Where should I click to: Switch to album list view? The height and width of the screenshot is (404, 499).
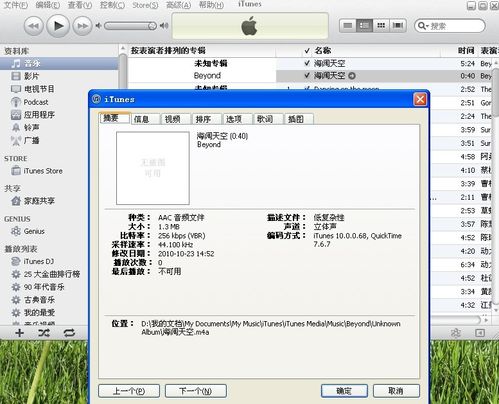pyautogui.click(x=364, y=26)
